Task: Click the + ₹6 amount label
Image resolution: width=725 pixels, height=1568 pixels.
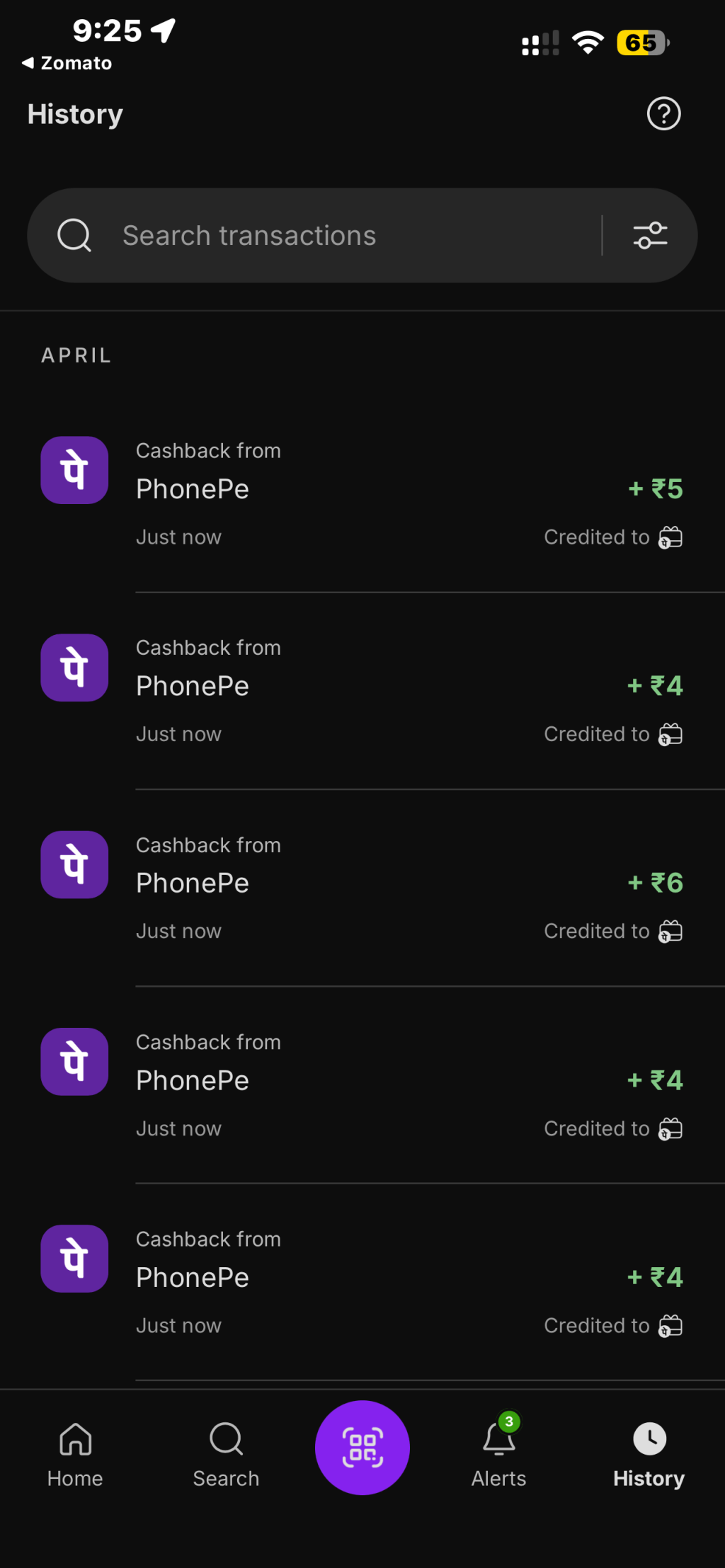Action: click(x=656, y=883)
